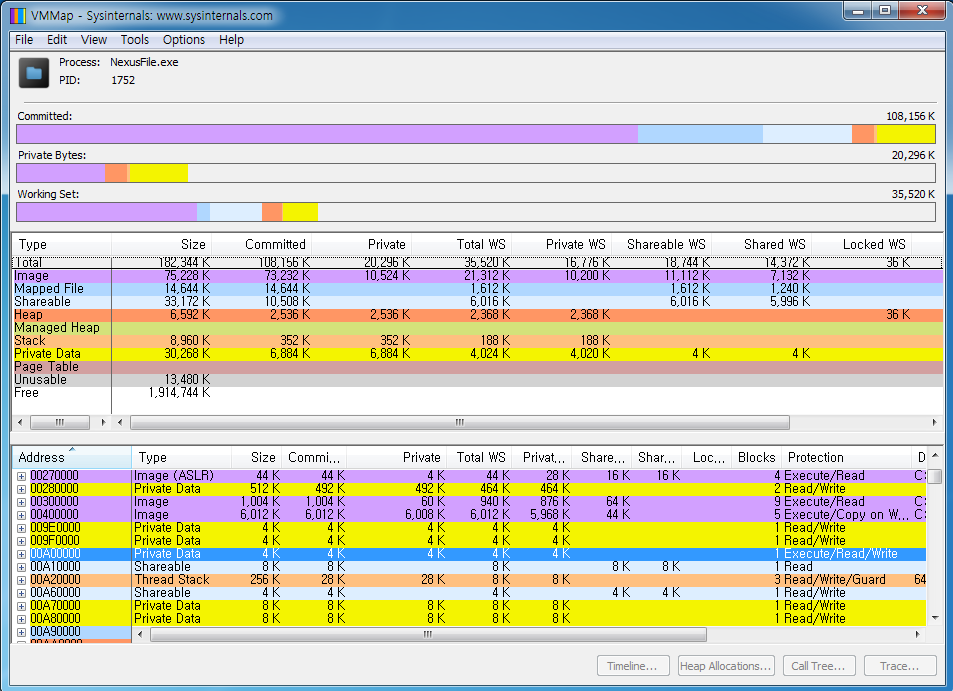Screen dimensions: 953x691
Task: Open the Edit menu
Action: 57,40
